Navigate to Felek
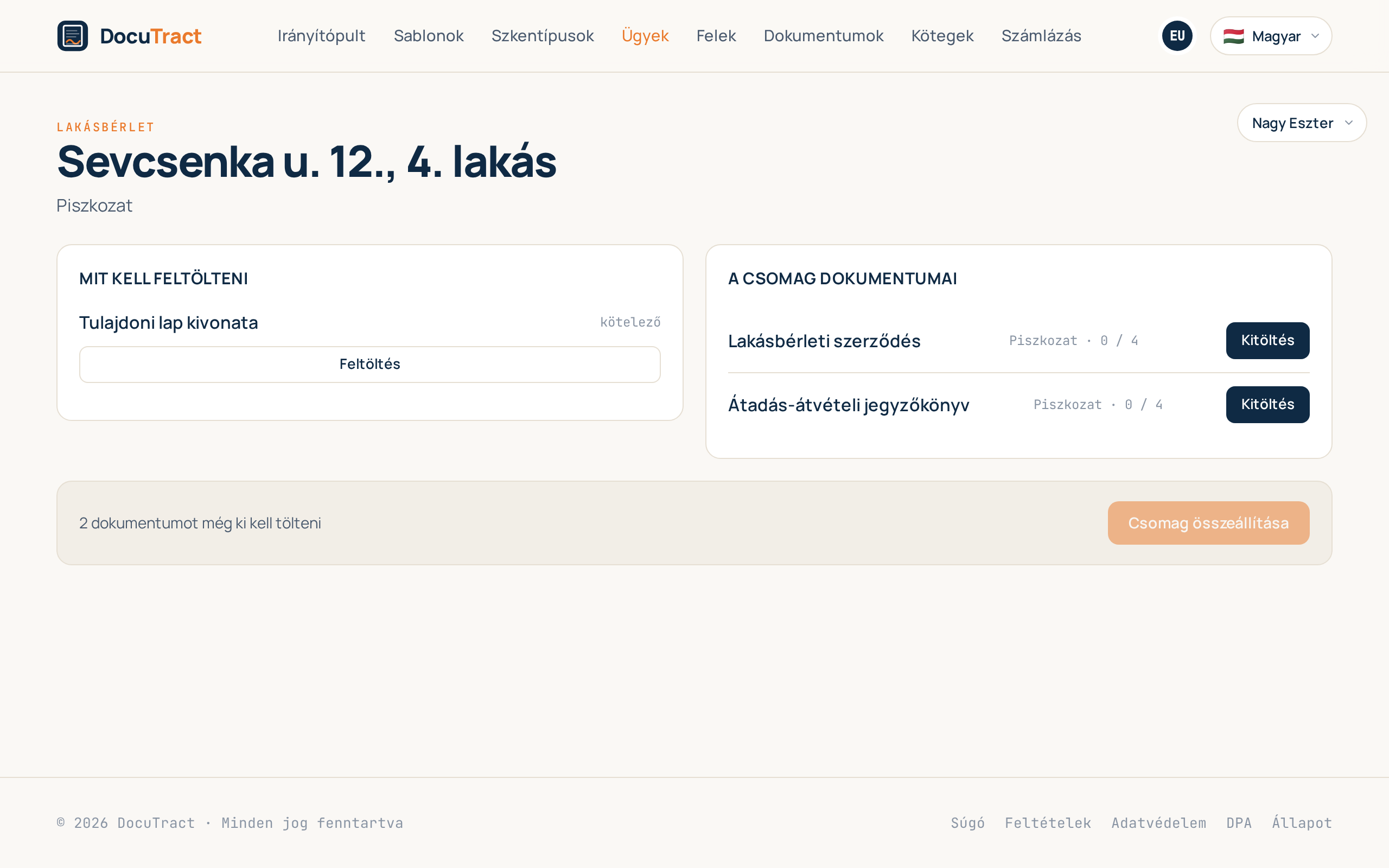The width and height of the screenshot is (1389, 868). (x=716, y=36)
